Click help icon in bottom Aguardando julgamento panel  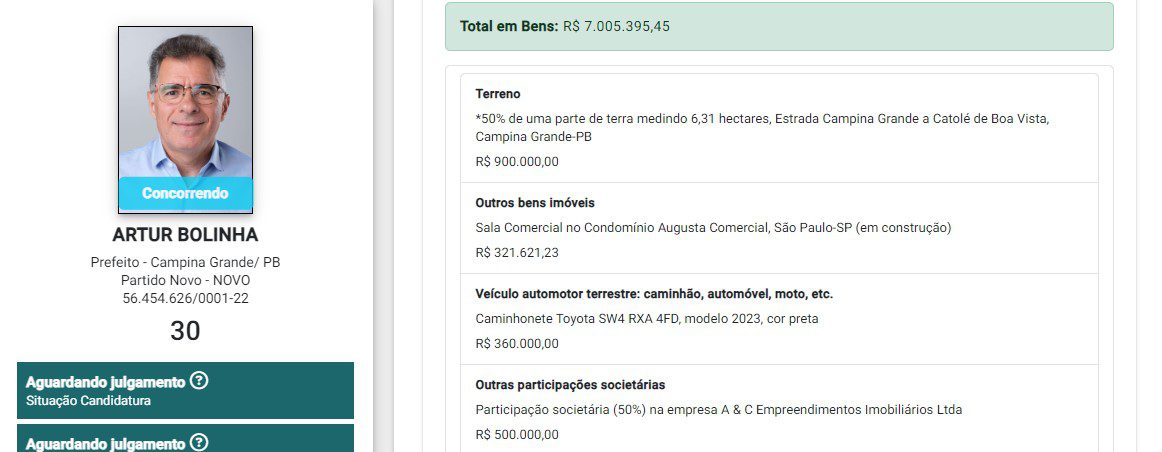pos(199,442)
